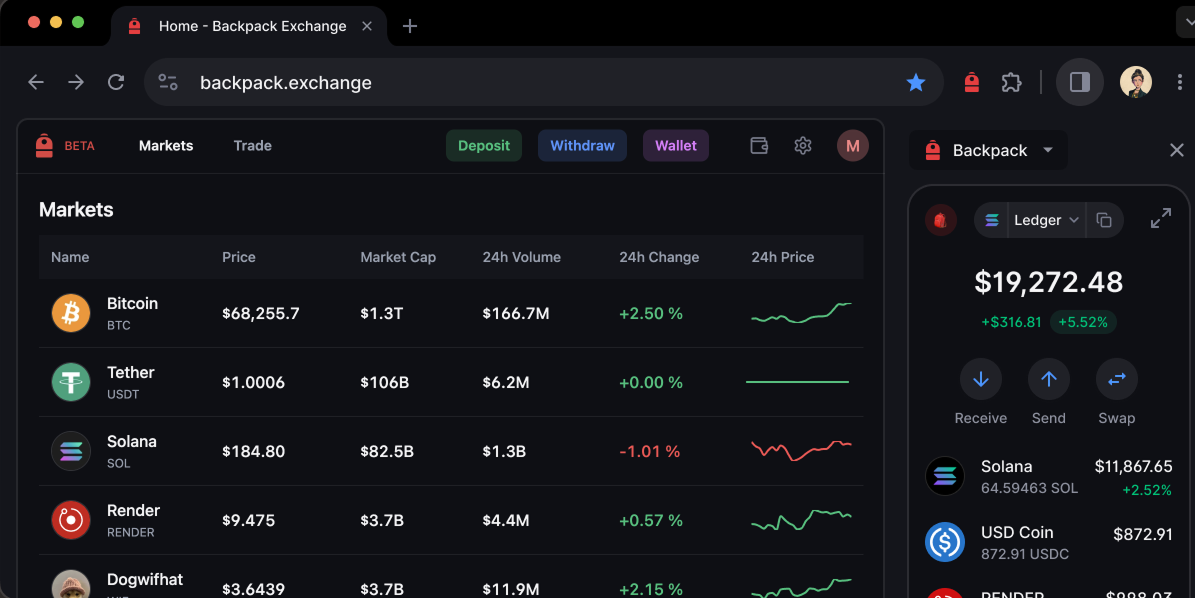Open the USD Coin 872.91 USDC row

[1049, 542]
